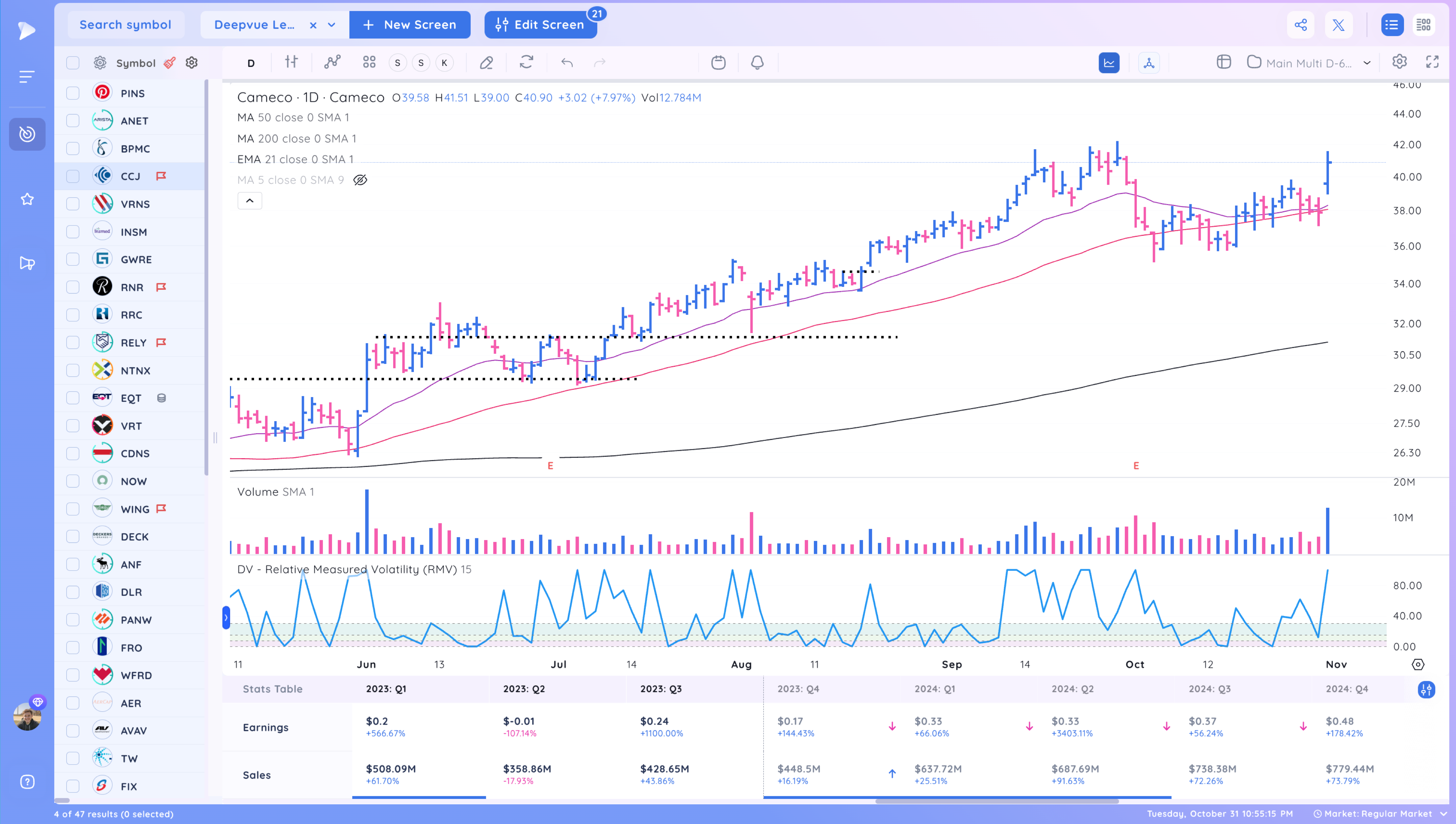The image size is (1456, 824).
Task: Click the redo arrow icon
Action: click(x=600, y=62)
